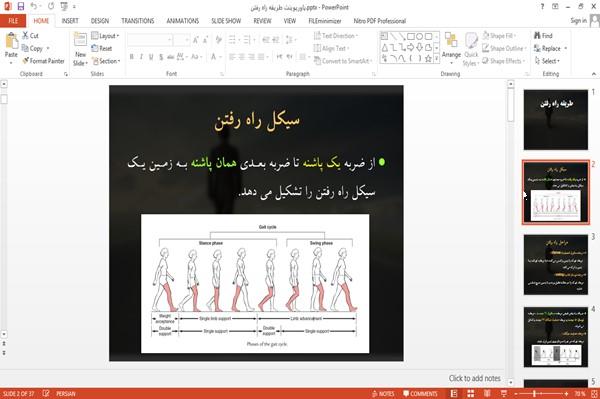Click the Arrange icon
This screenshot has height=399, width=600.
pos(451,41)
